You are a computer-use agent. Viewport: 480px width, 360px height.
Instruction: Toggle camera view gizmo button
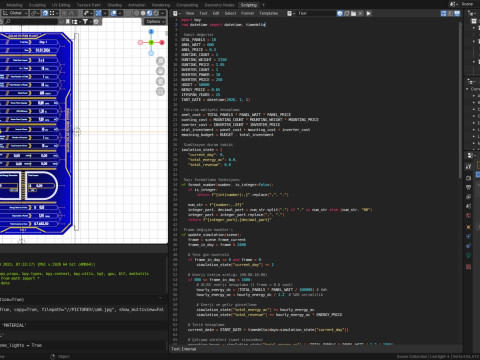coord(161,81)
